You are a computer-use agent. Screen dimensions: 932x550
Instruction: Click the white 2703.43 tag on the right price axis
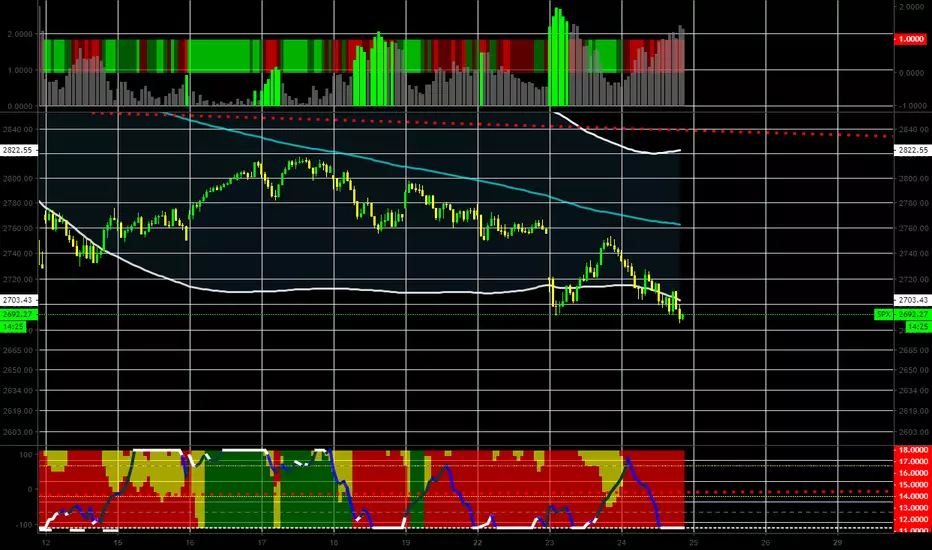pyautogui.click(x=912, y=300)
